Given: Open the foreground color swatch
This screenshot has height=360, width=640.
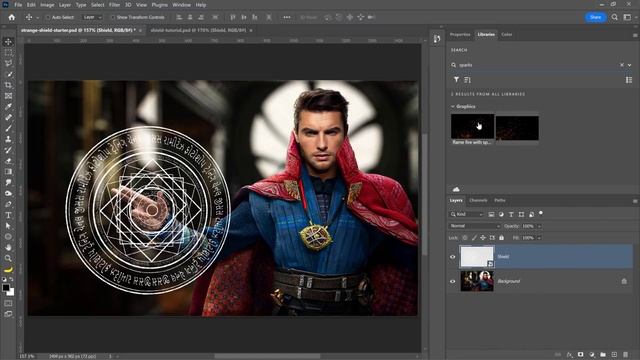Looking at the screenshot, I should coord(6,288).
